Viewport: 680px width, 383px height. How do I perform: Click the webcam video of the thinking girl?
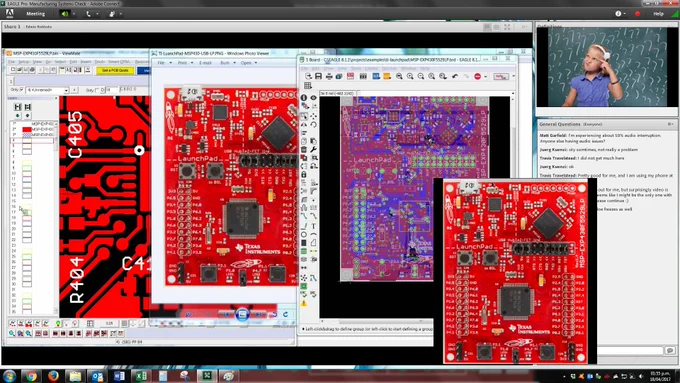click(x=607, y=67)
